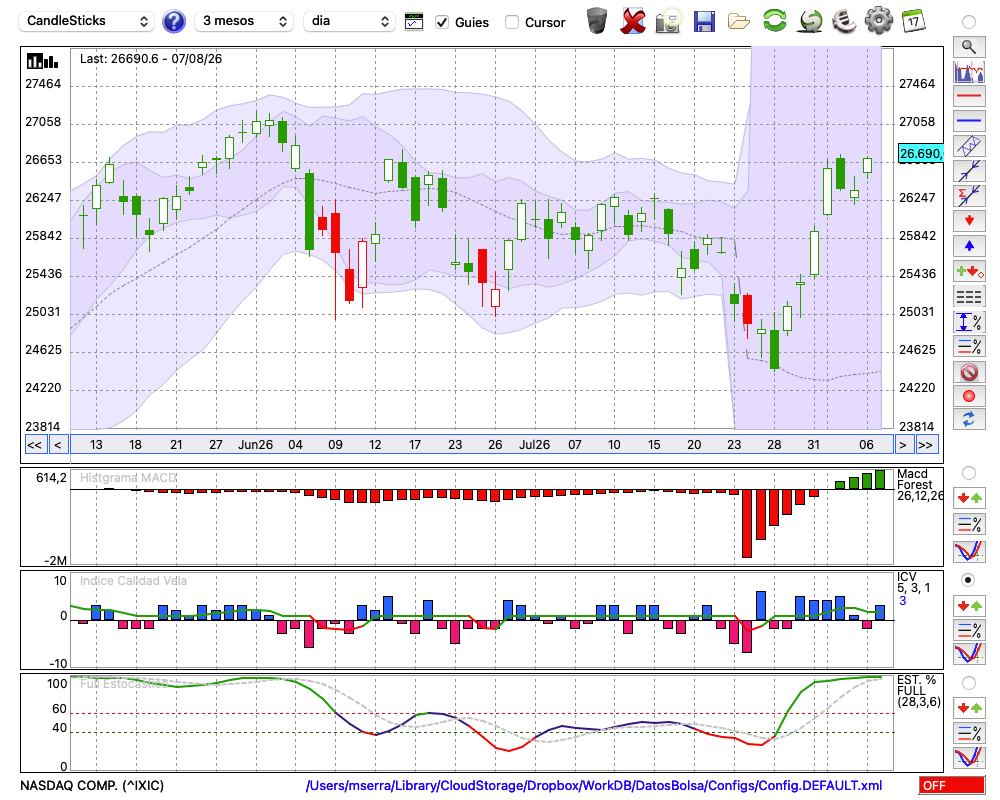Open the dia interval dropdown
Viewport: 1000px width, 800px height.
pos(349,21)
